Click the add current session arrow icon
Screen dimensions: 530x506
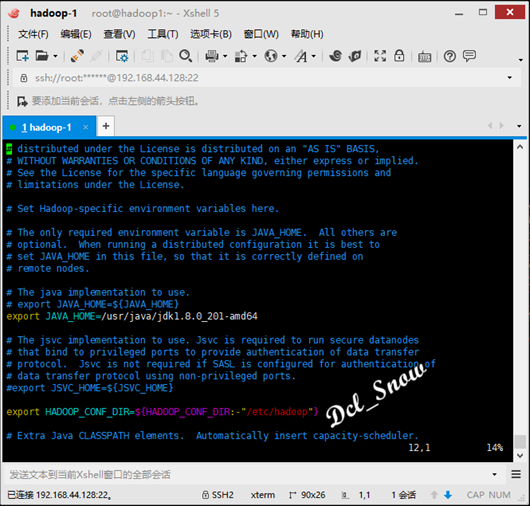(22, 101)
